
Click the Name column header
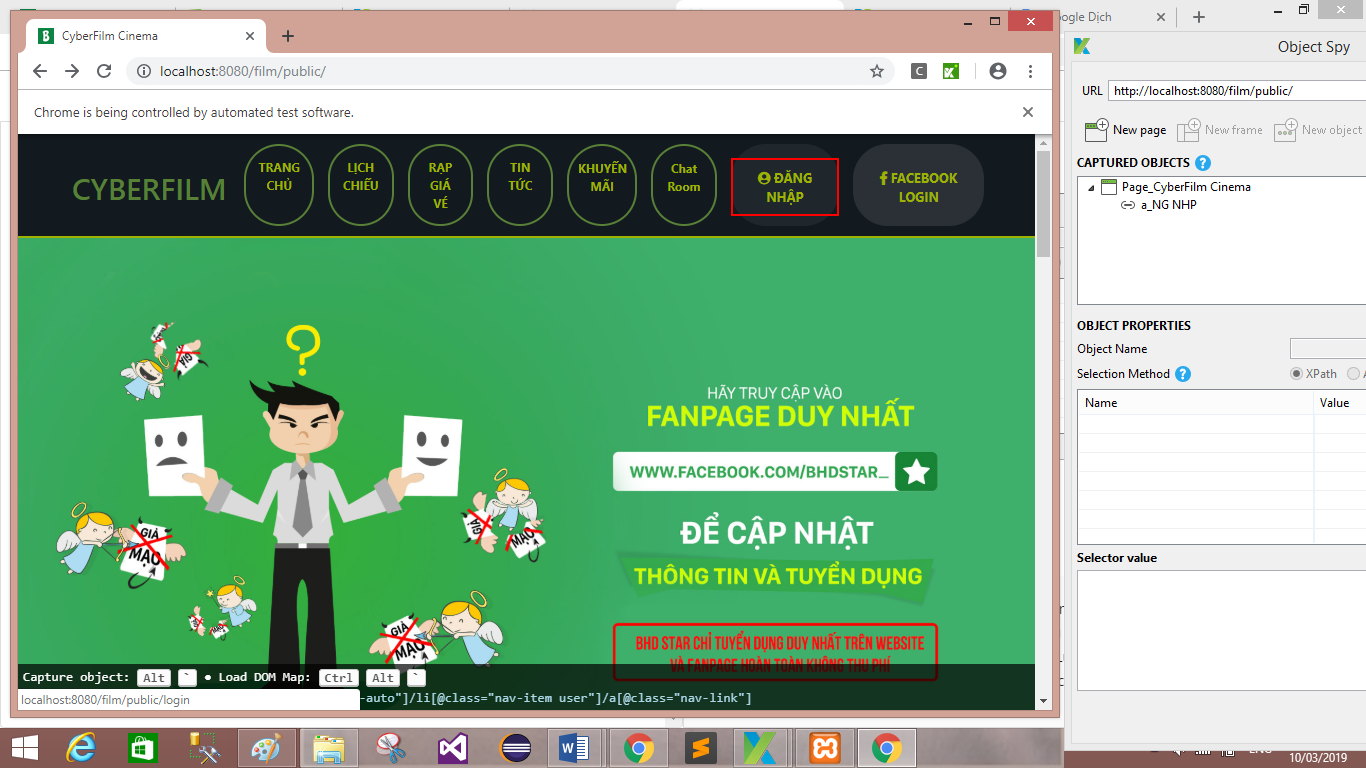pyautogui.click(x=1195, y=403)
